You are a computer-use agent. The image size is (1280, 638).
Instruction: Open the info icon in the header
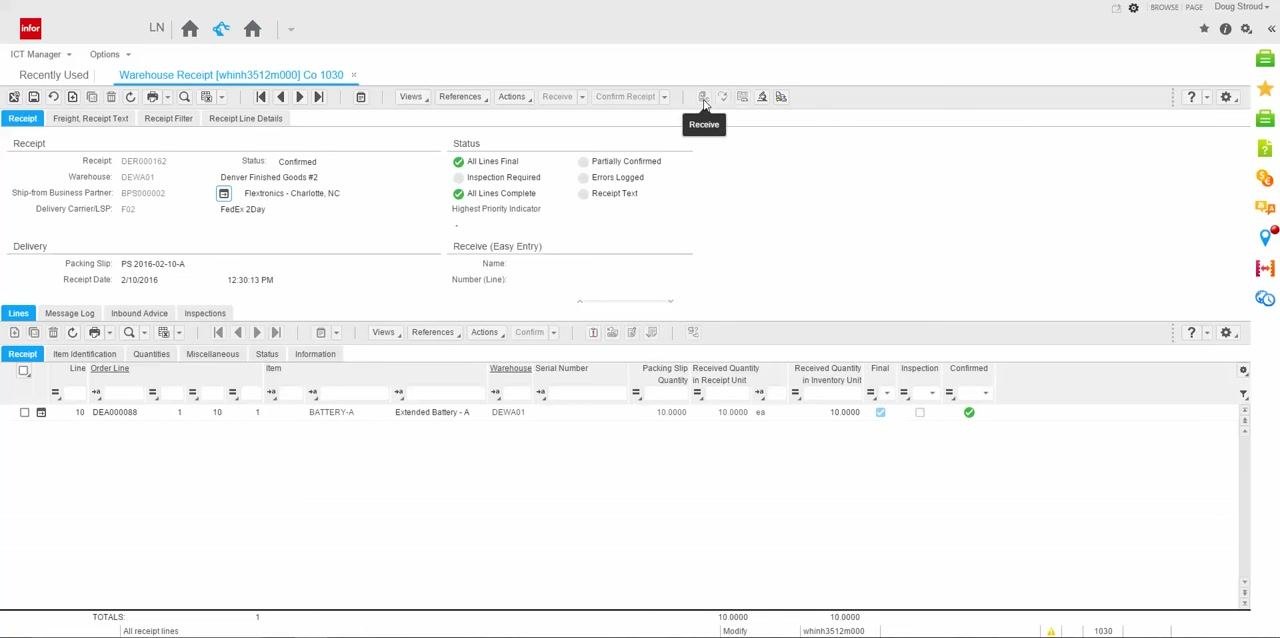[1225, 29]
